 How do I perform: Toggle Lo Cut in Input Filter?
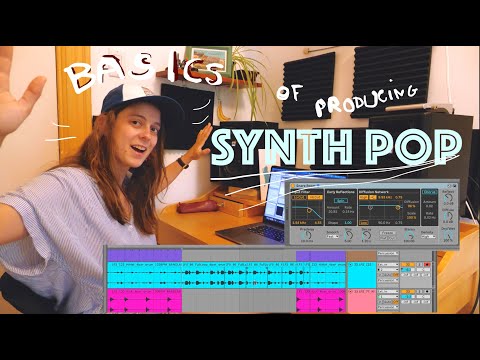pos(299,197)
